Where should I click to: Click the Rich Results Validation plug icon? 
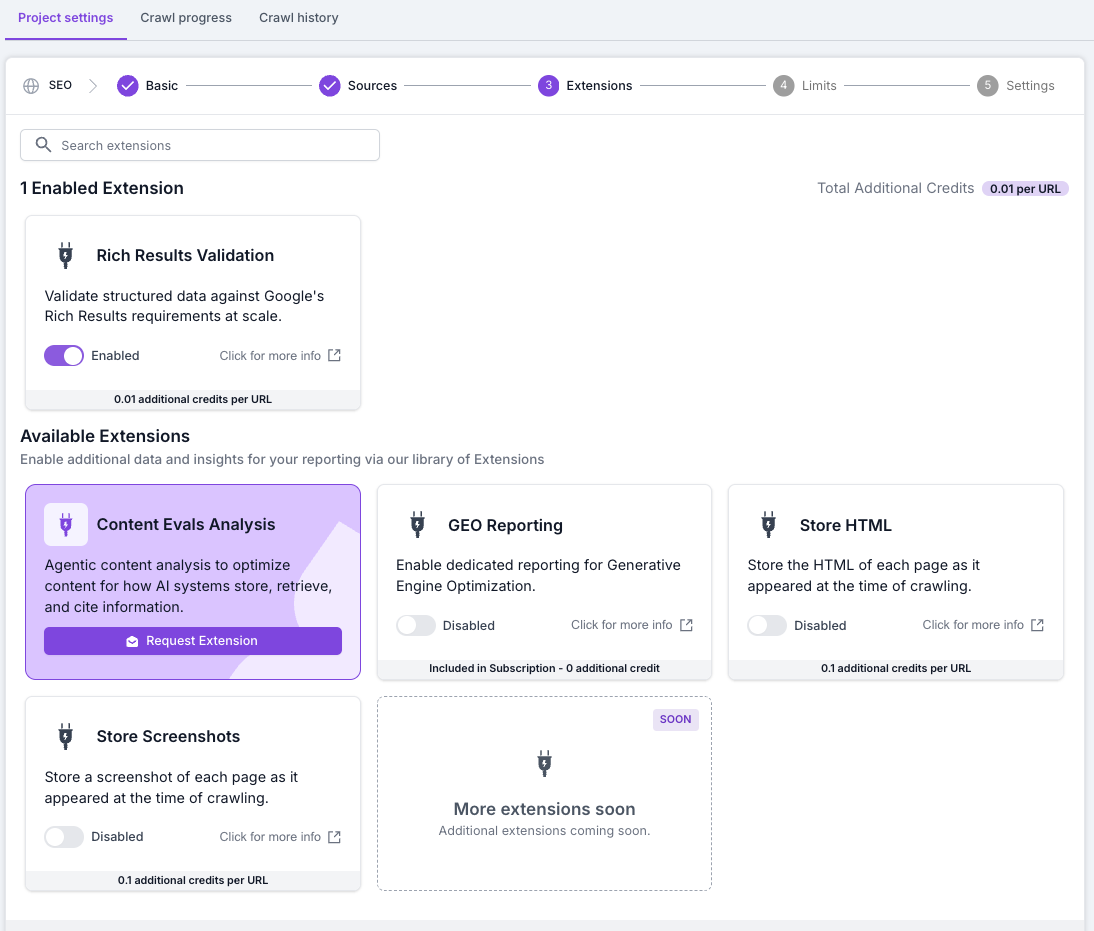point(66,255)
